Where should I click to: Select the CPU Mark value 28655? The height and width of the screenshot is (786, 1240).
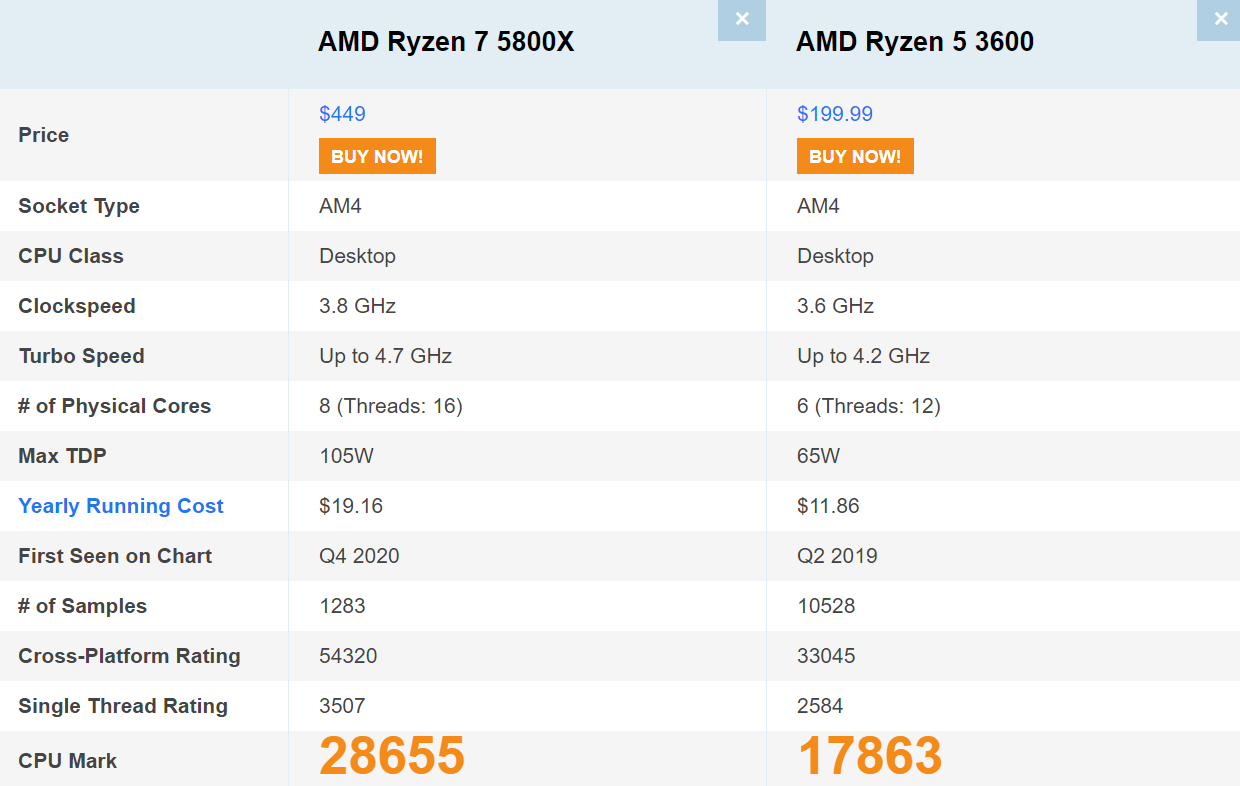coord(392,756)
